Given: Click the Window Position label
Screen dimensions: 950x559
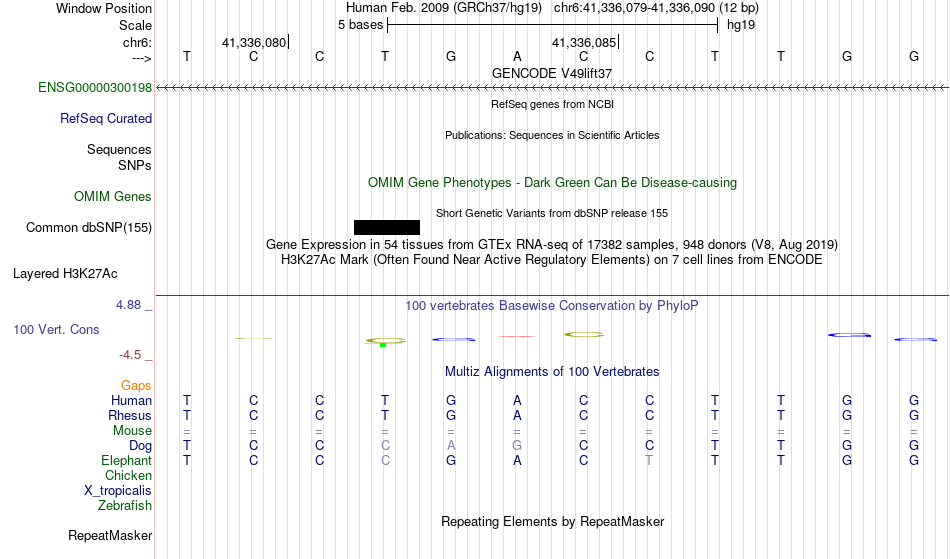Looking at the screenshot, I should (104, 8).
